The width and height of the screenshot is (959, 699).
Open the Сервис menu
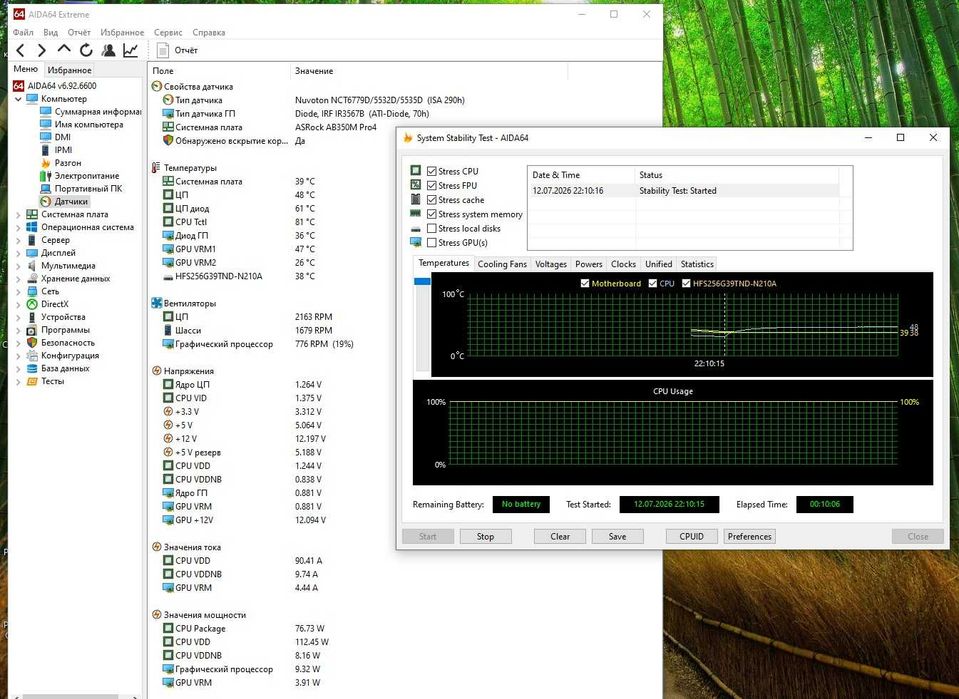pyautogui.click(x=168, y=32)
